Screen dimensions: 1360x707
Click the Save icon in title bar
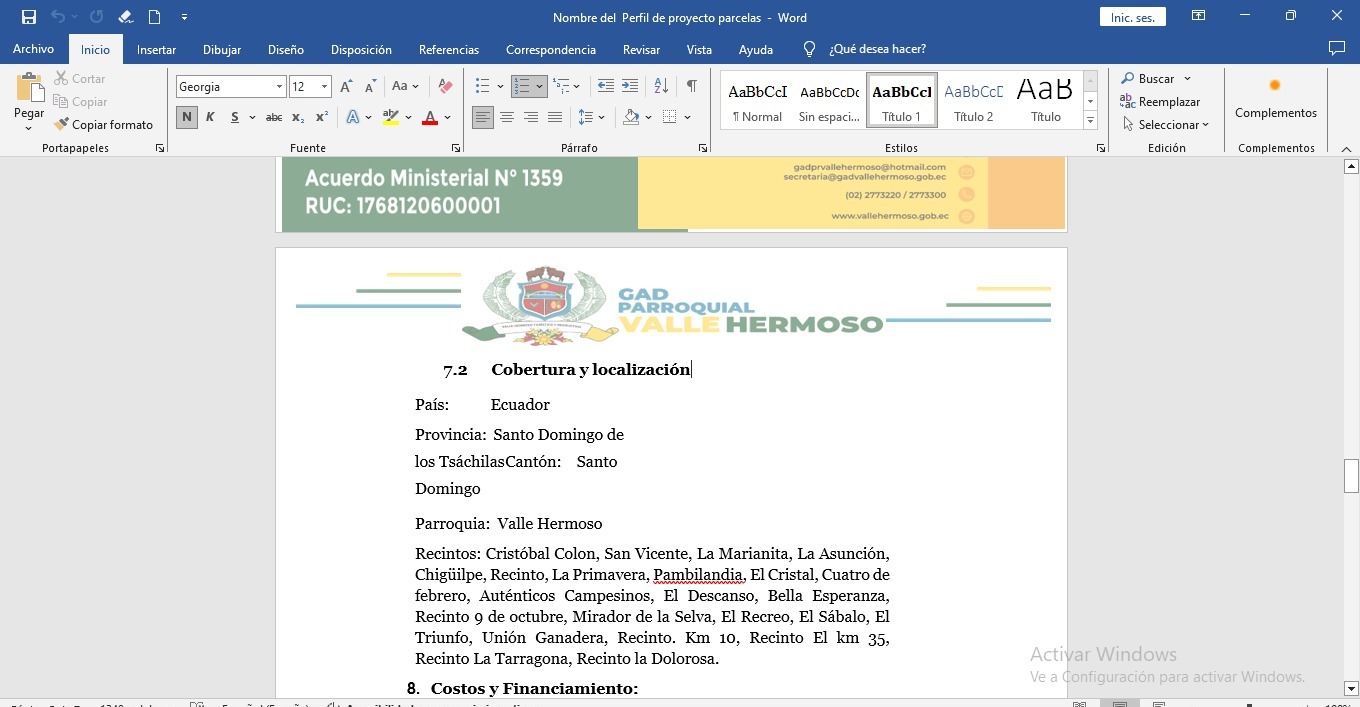(29, 17)
